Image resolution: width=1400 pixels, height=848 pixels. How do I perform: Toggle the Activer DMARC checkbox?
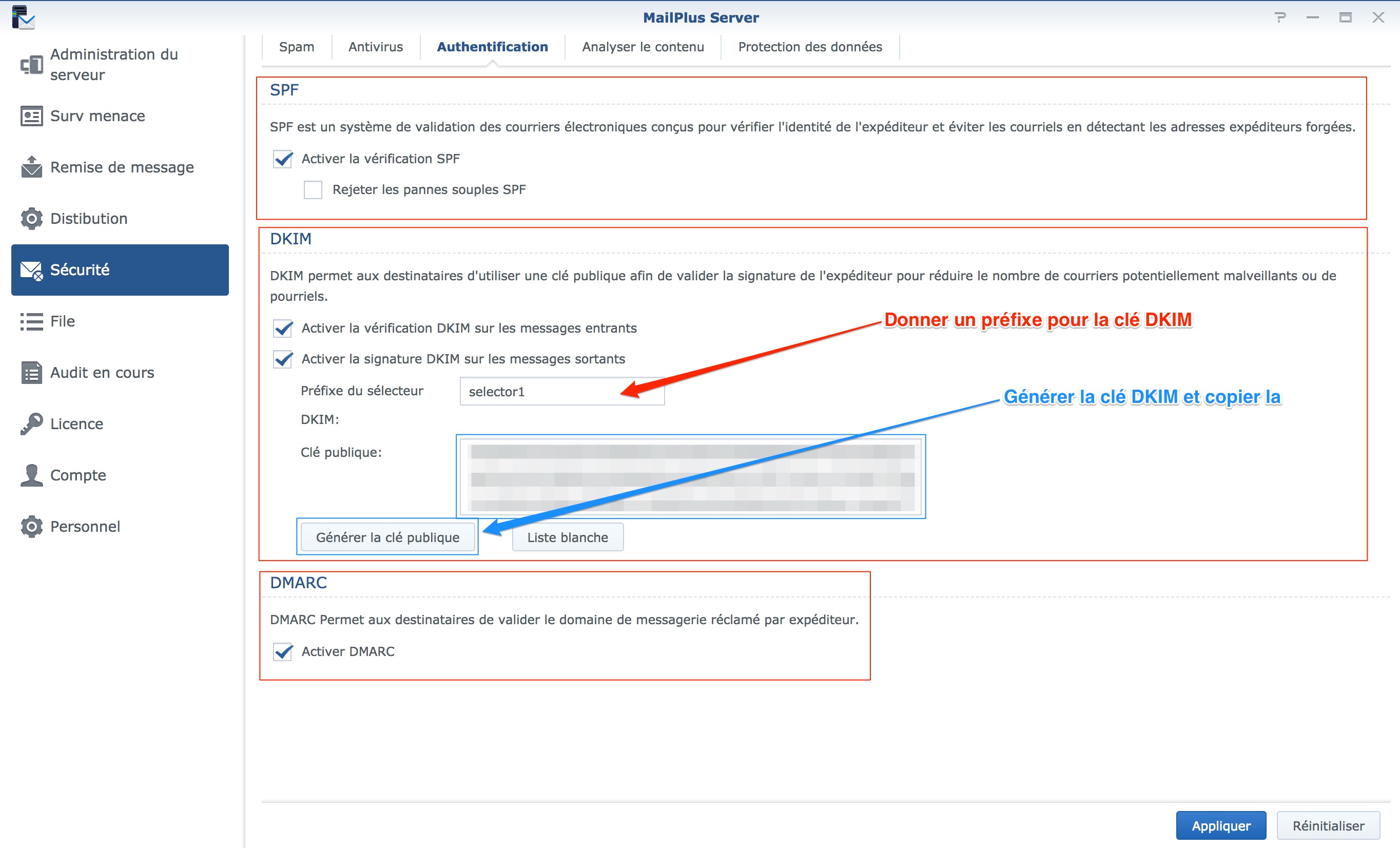click(x=283, y=651)
